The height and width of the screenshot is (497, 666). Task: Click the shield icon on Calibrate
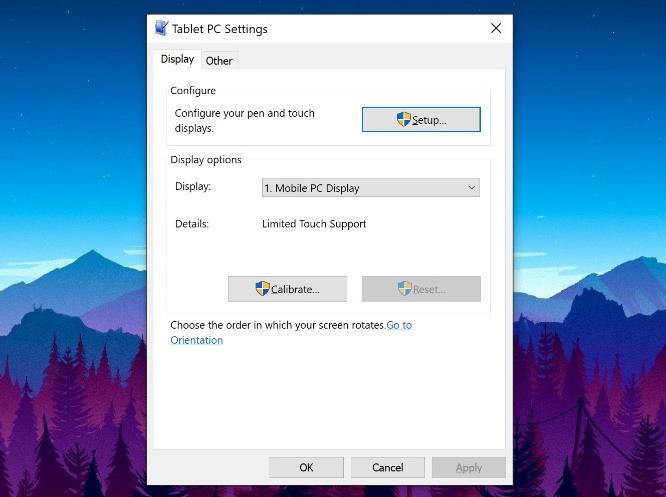(x=262, y=288)
